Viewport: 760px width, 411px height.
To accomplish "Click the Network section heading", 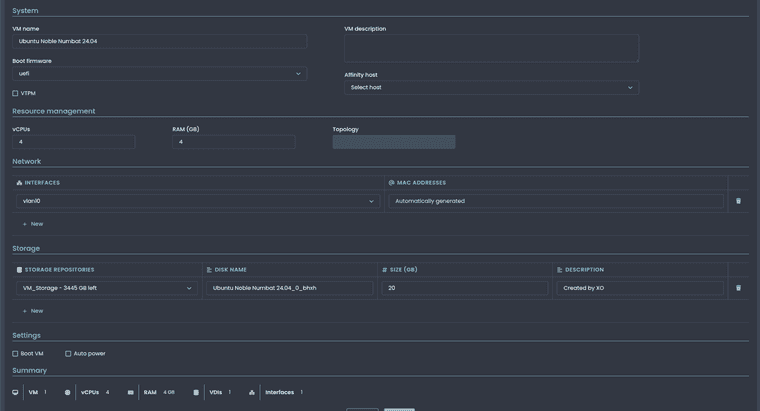I will point(27,161).
